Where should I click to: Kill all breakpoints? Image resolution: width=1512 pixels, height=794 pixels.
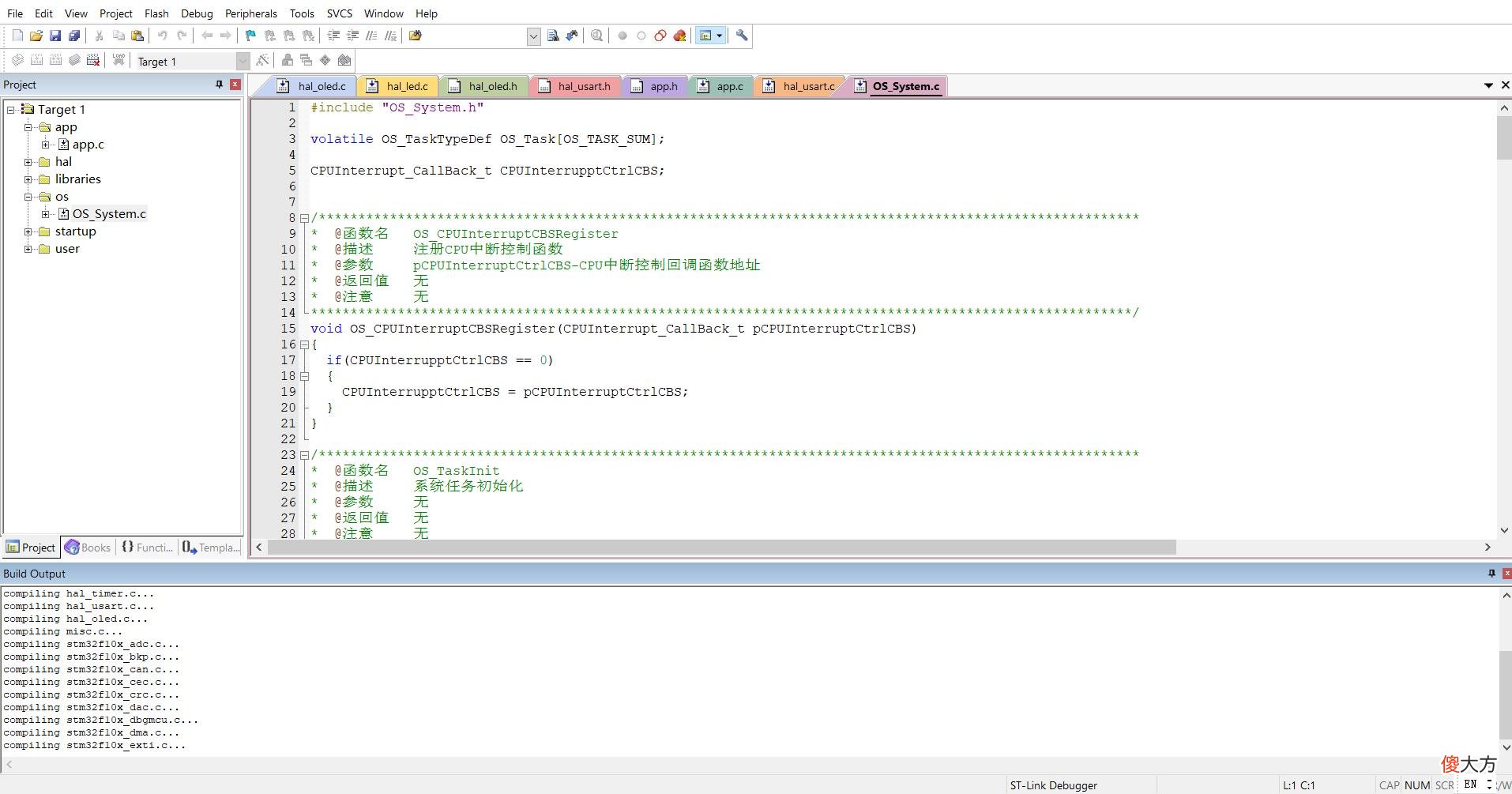point(679,36)
